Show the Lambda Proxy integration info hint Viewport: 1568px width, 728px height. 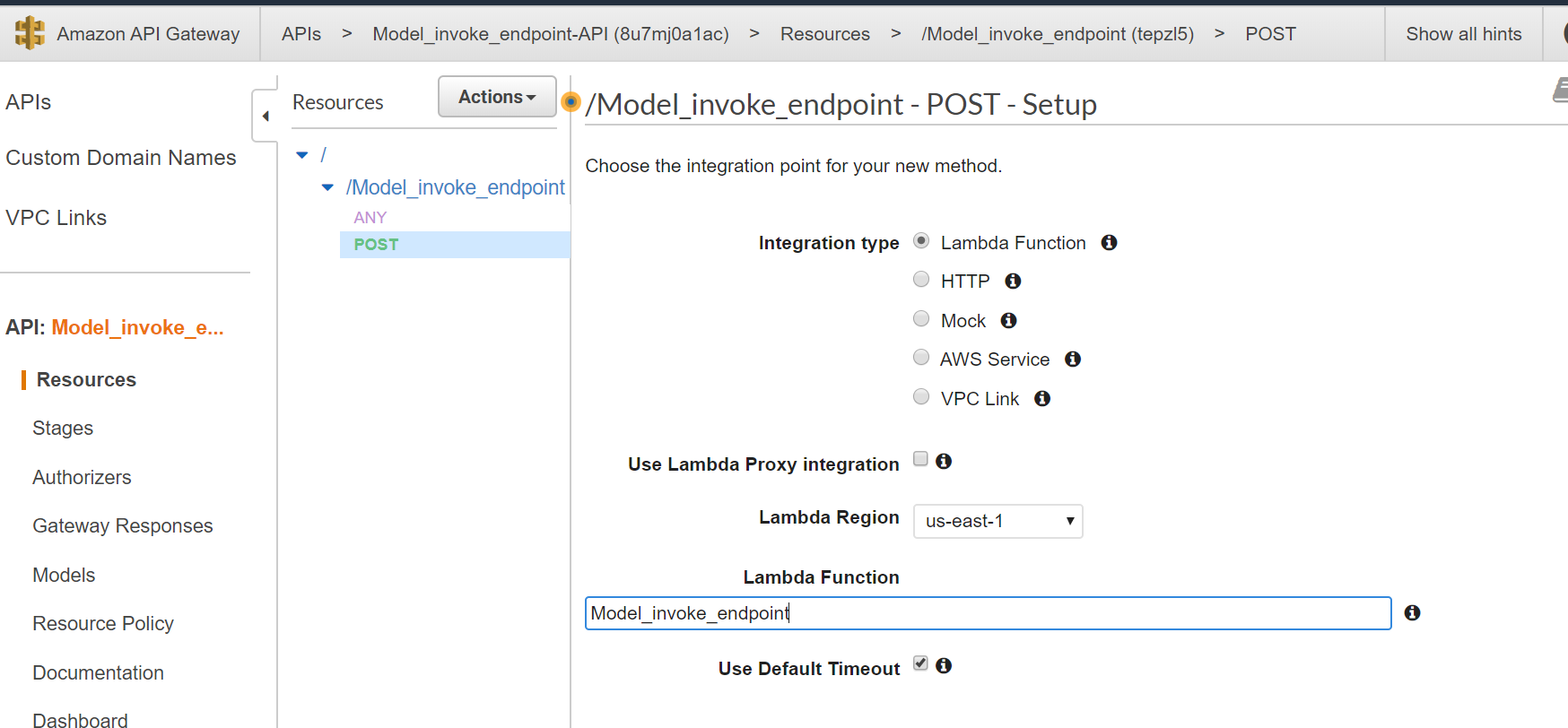(x=944, y=461)
